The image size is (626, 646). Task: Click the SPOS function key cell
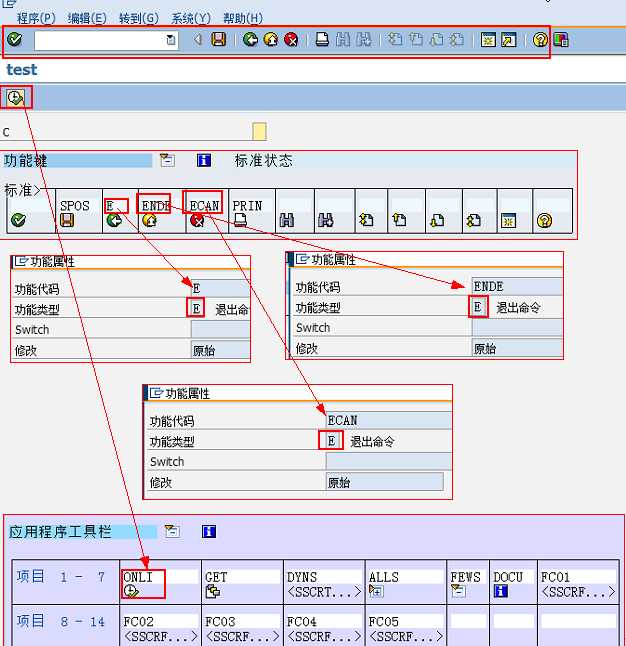(x=75, y=205)
